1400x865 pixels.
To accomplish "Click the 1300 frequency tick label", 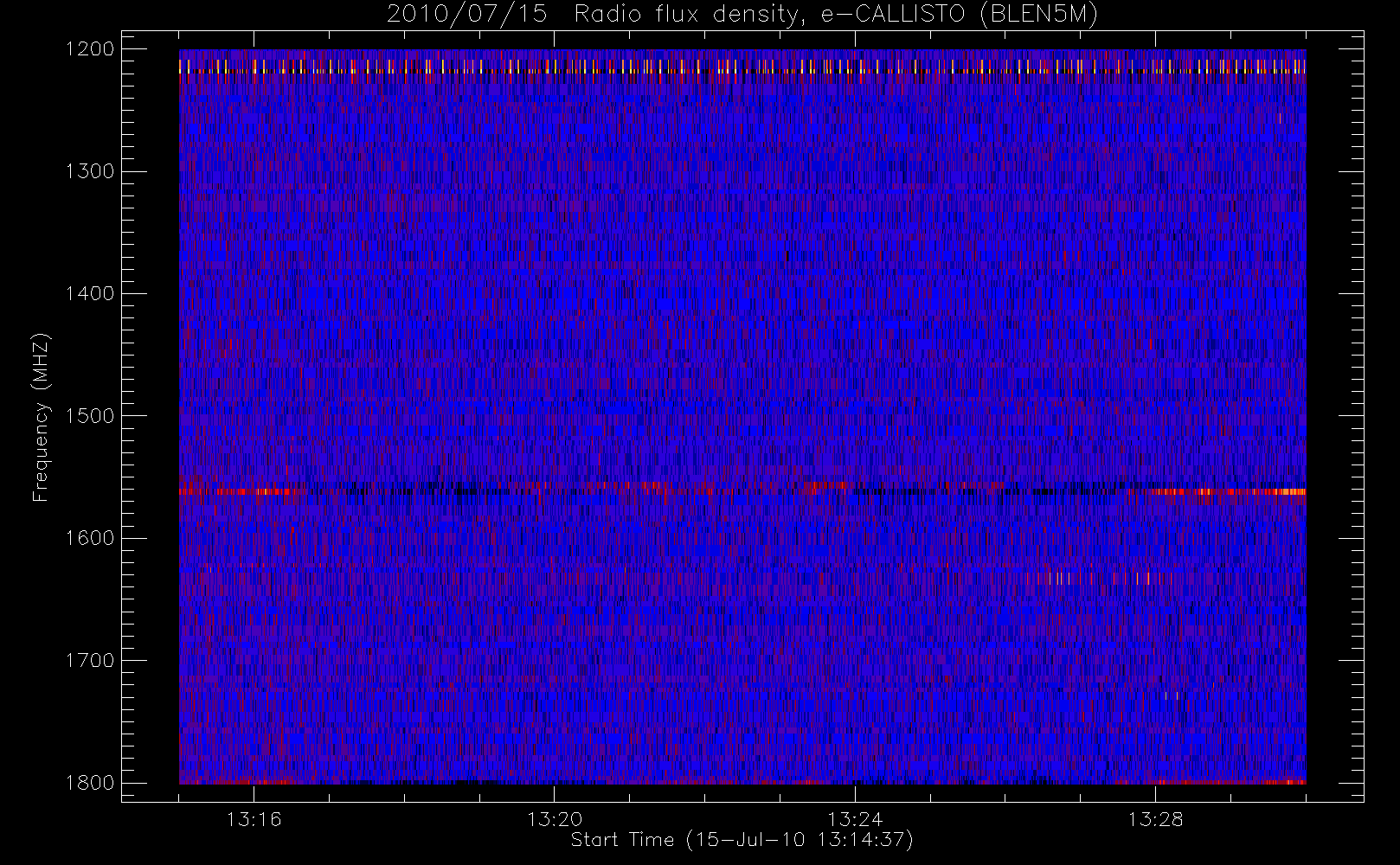I will coord(90,171).
